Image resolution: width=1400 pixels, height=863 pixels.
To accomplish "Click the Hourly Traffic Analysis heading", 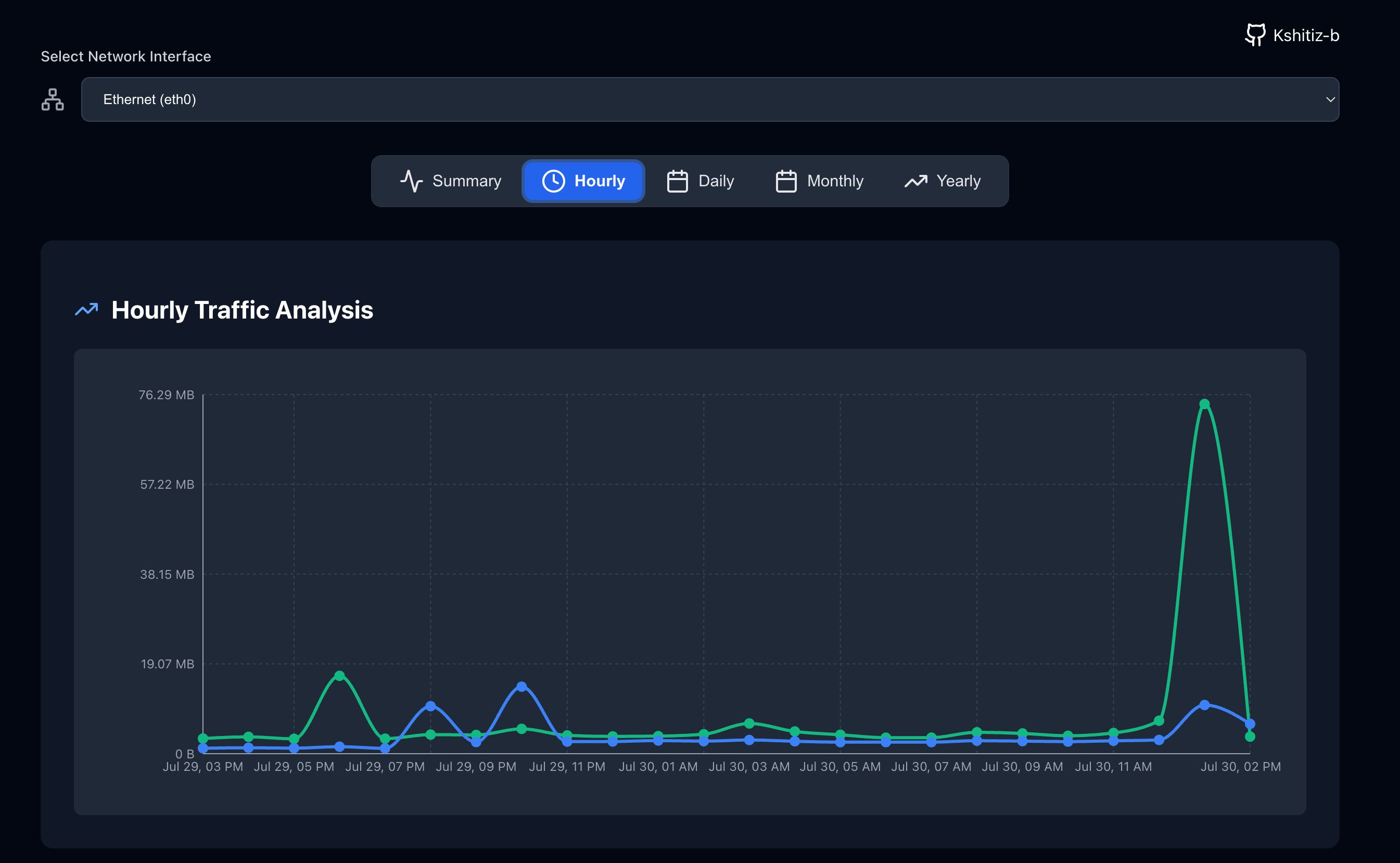I will [x=242, y=310].
